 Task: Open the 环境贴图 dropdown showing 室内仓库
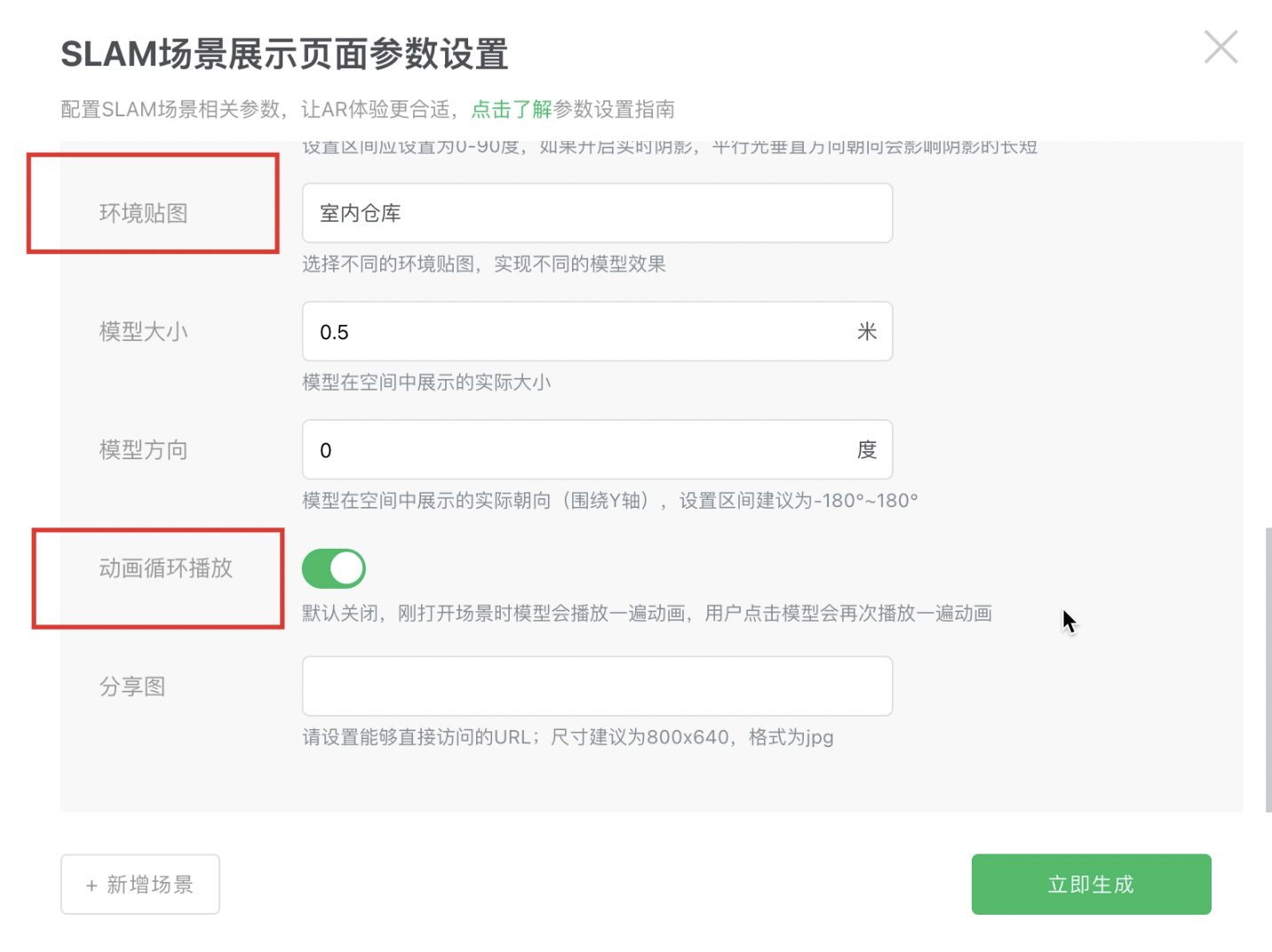click(x=597, y=213)
